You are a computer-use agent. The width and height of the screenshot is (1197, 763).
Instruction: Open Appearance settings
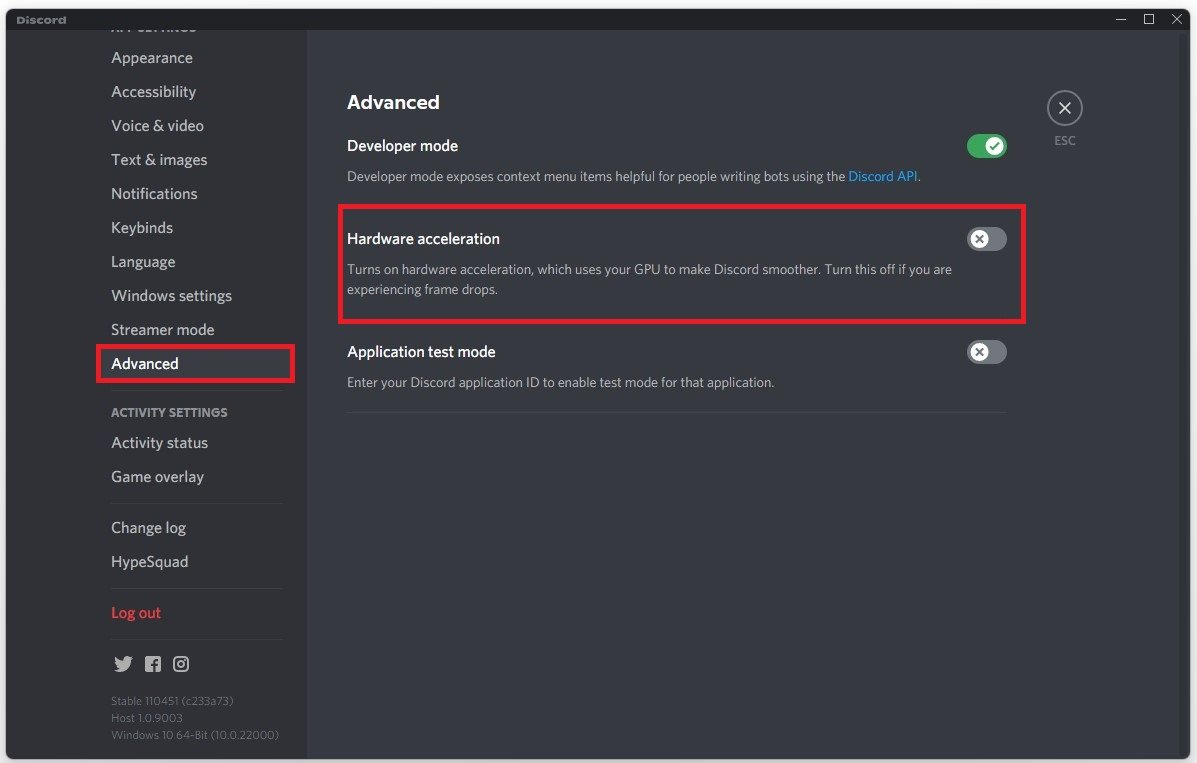click(152, 58)
